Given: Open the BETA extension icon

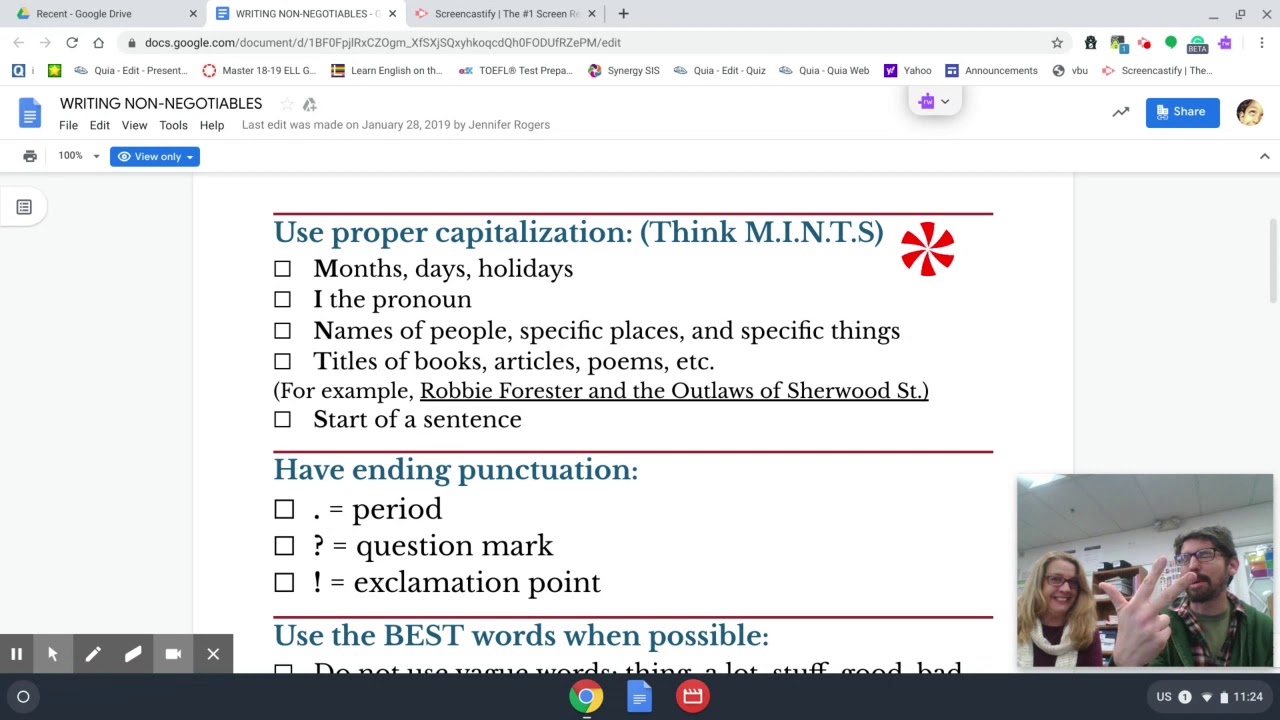Looking at the screenshot, I should pos(1197,44).
